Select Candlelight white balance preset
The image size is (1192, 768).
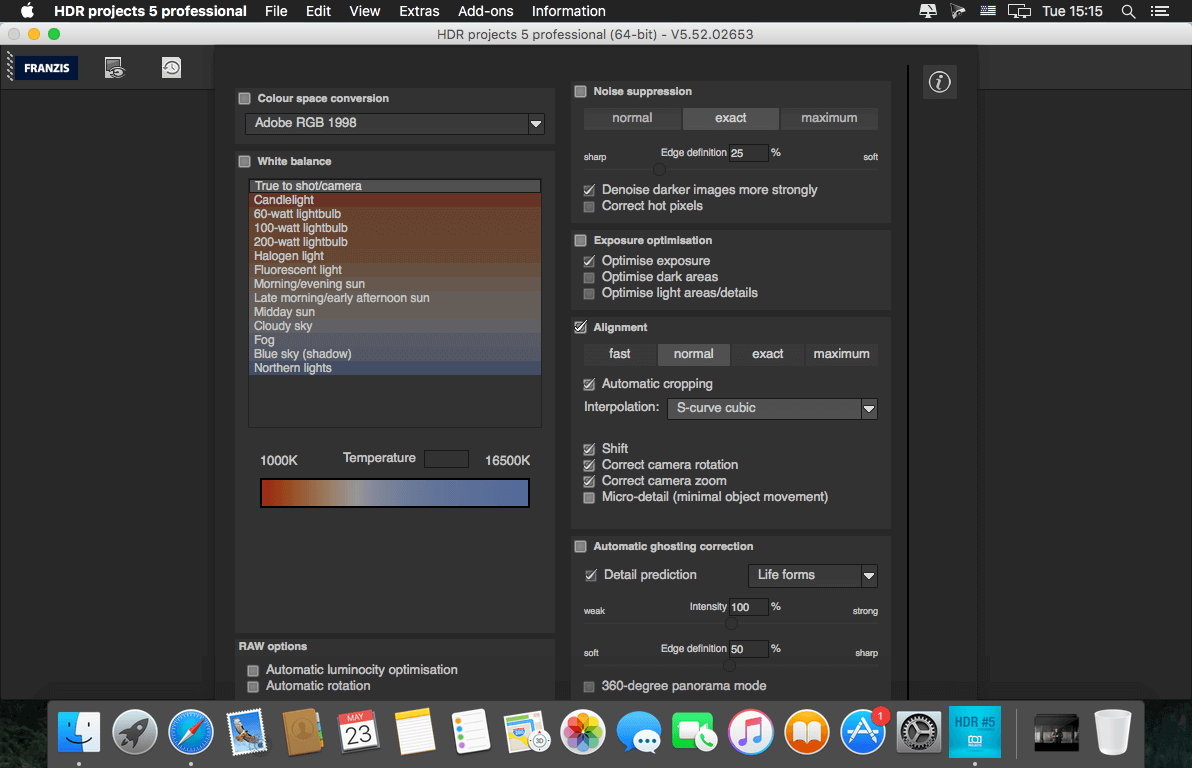tap(395, 200)
